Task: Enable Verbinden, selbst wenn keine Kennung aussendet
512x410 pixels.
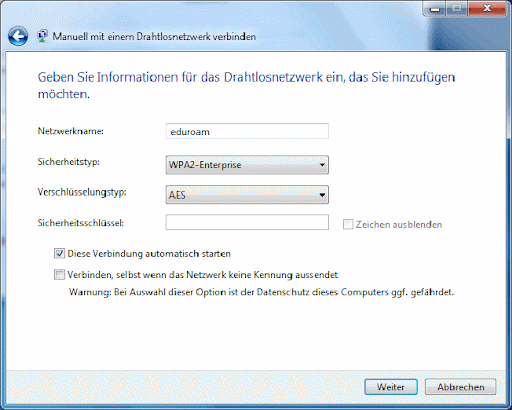Action: click(x=59, y=275)
